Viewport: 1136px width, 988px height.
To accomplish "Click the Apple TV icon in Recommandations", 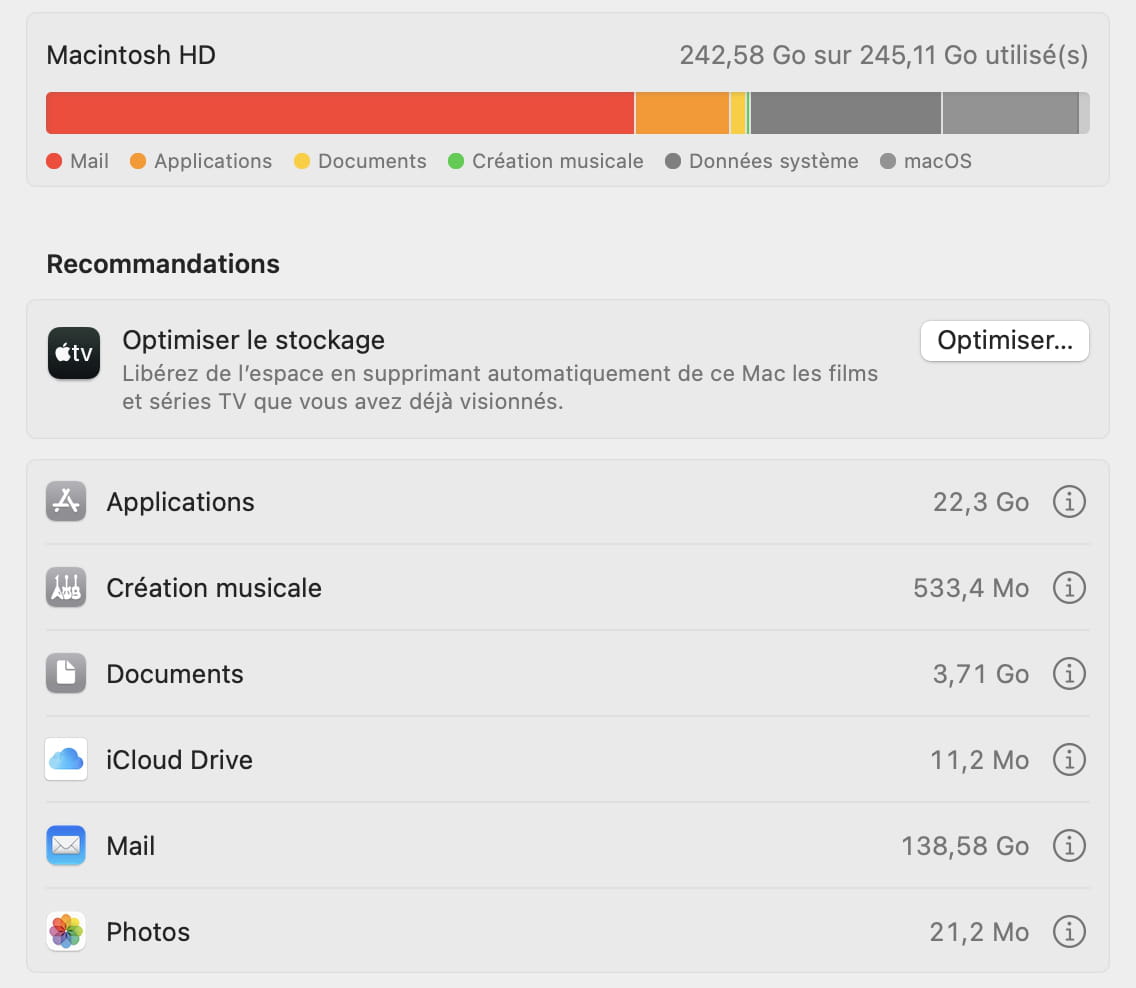I will click(74, 354).
